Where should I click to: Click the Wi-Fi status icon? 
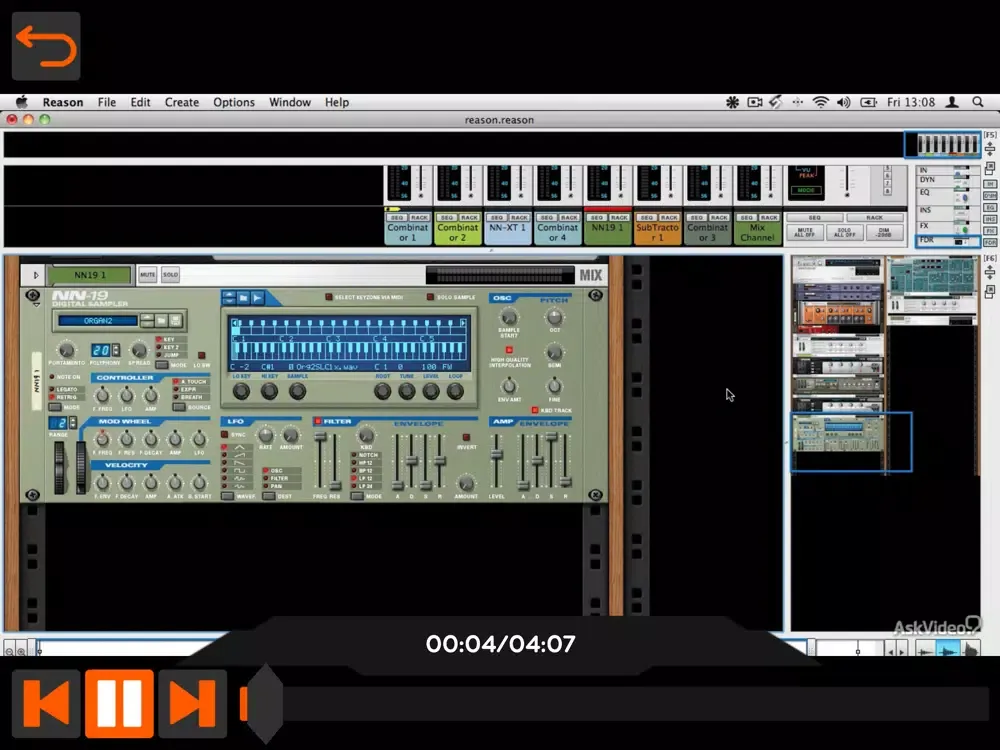[x=821, y=102]
